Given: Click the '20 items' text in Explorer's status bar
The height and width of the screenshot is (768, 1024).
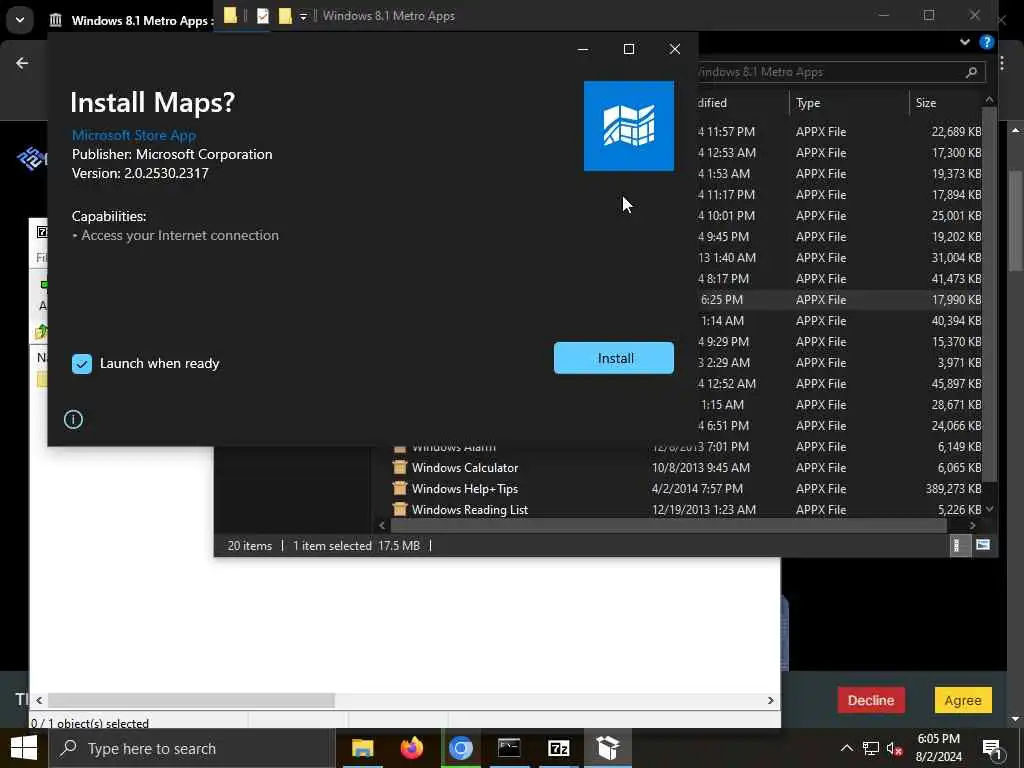Looking at the screenshot, I should click(249, 545).
